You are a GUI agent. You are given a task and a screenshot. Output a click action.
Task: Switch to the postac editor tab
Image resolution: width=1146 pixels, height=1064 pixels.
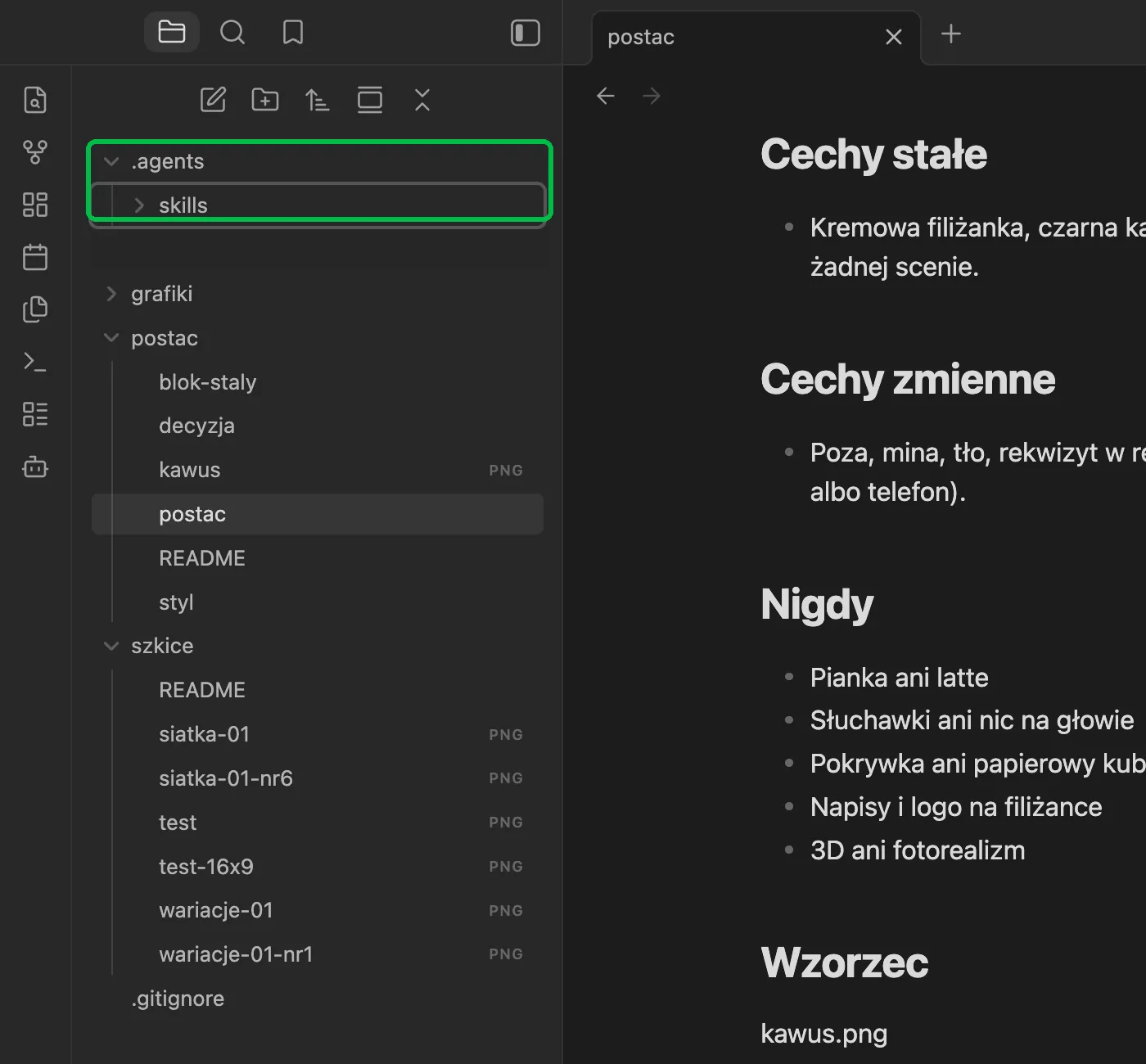[756, 37]
